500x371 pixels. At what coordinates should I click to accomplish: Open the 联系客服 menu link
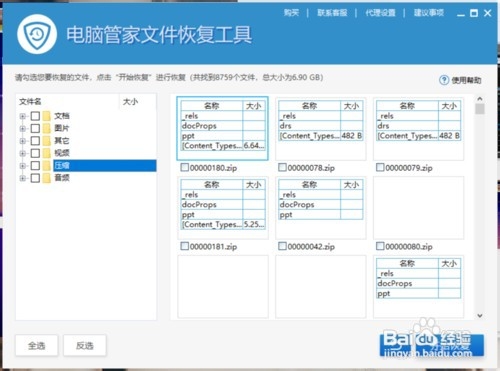click(x=332, y=13)
